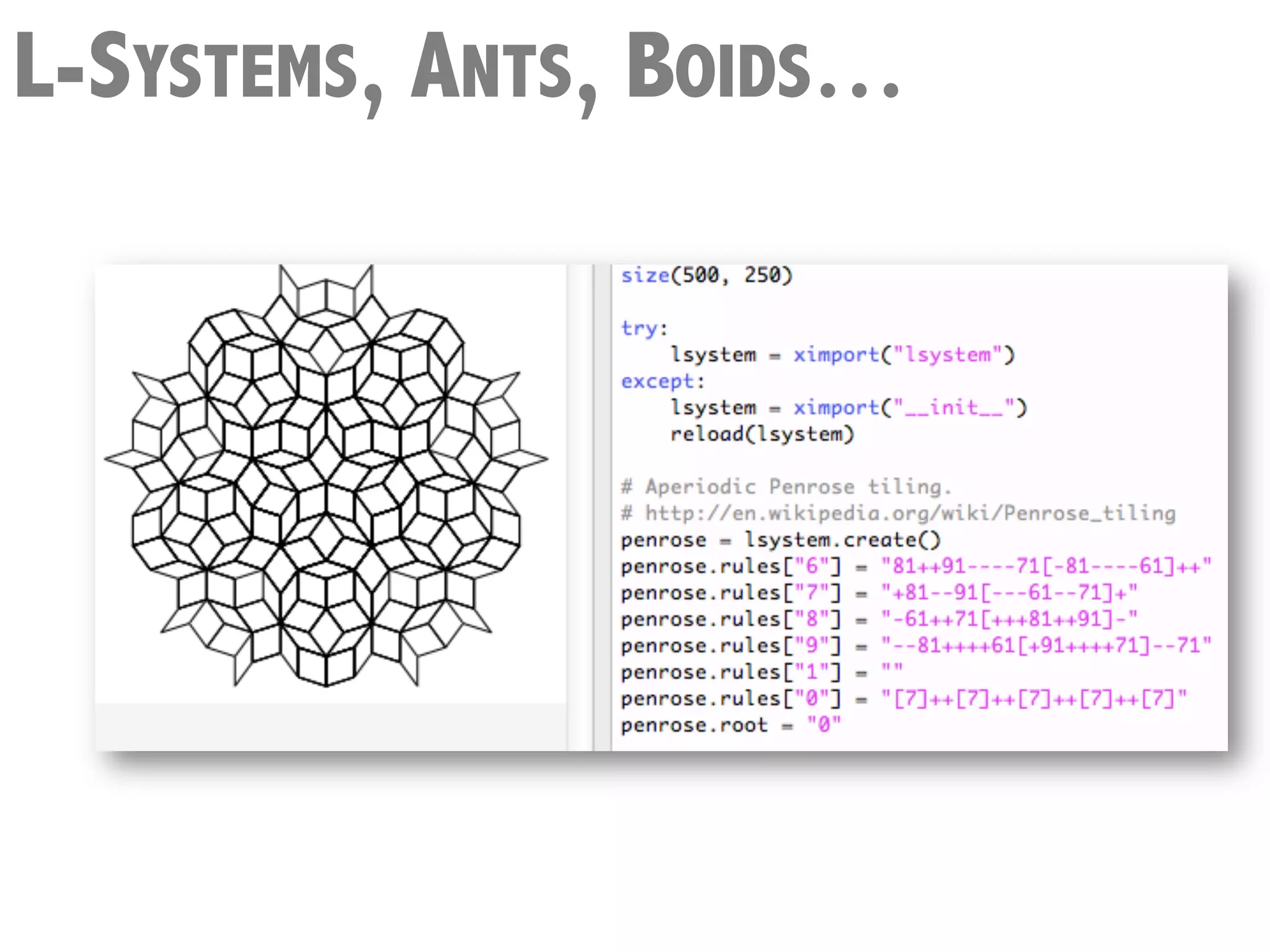The width and height of the screenshot is (1270, 952).
Task: Click the 'Aperiodic Penrose tiling' comment
Action: click(786, 487)
